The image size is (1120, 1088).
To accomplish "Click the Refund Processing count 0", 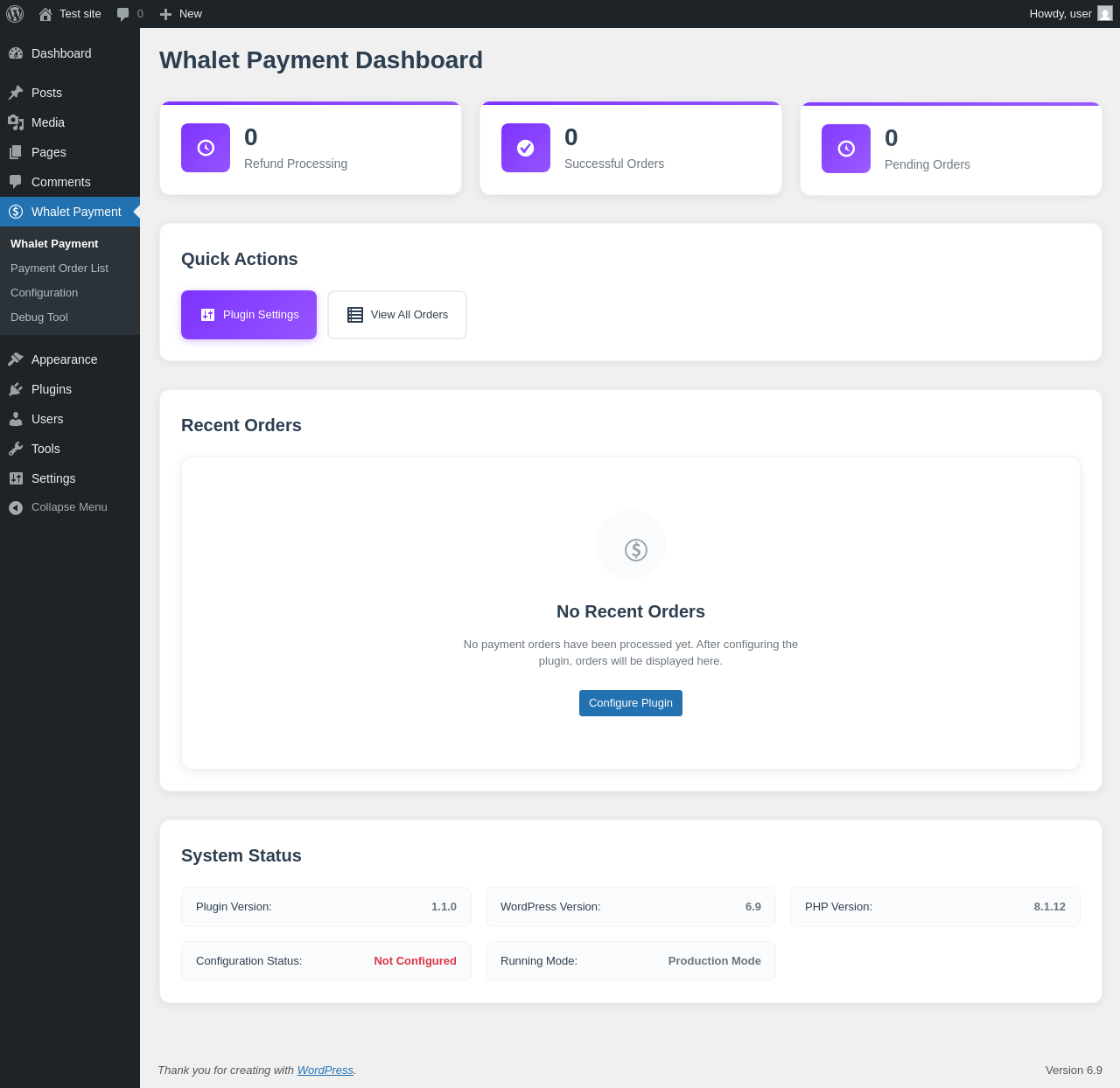I will click(251, 137).
